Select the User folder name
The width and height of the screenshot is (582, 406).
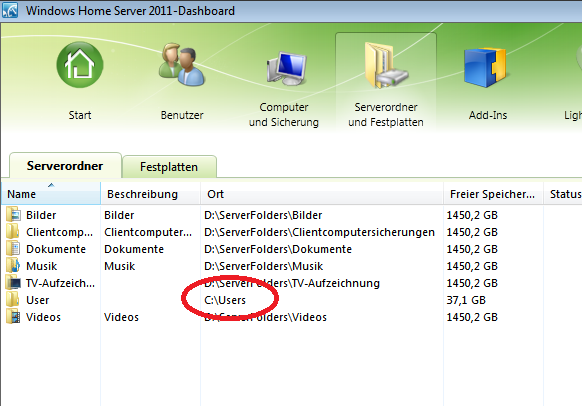37,300
